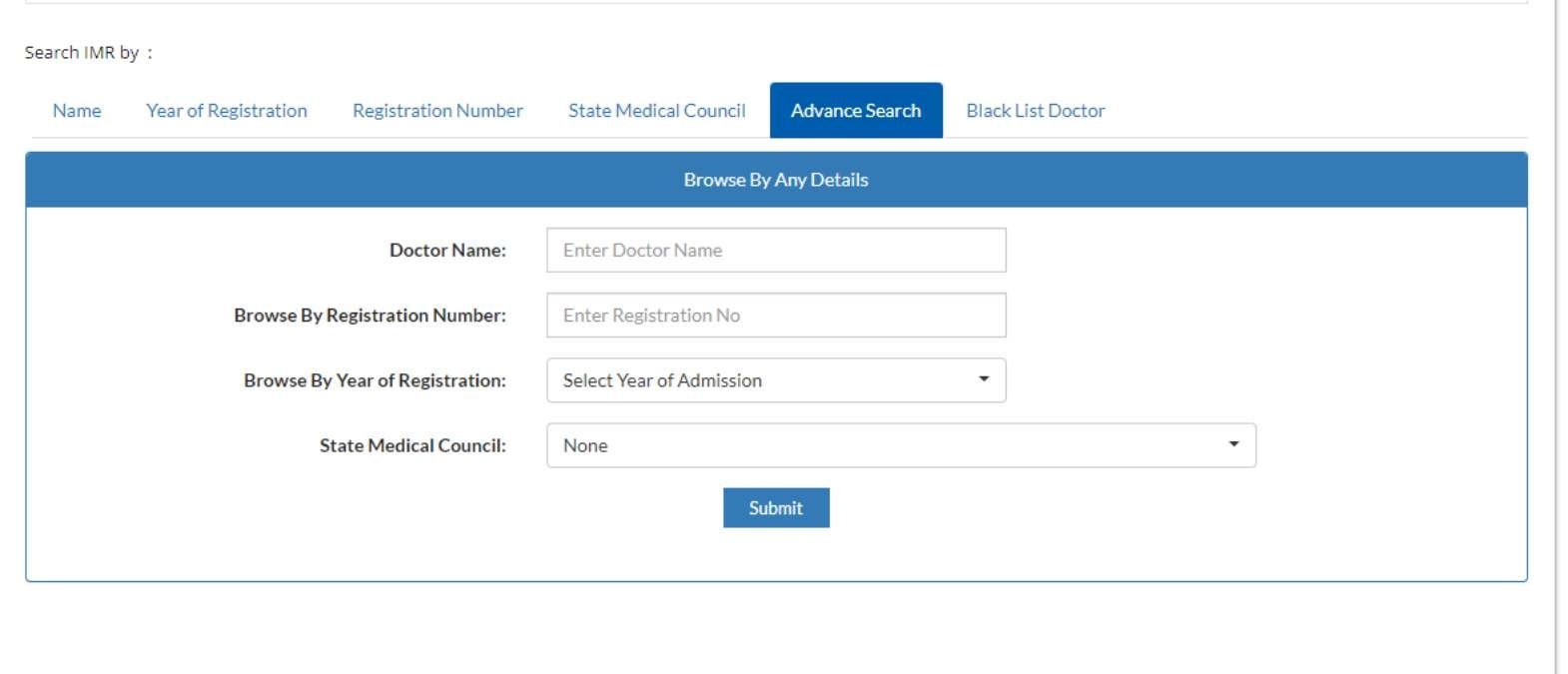Screen dimensions: 1568x674
Task: Open the Black List Doctor tab
Action: 1035,111
